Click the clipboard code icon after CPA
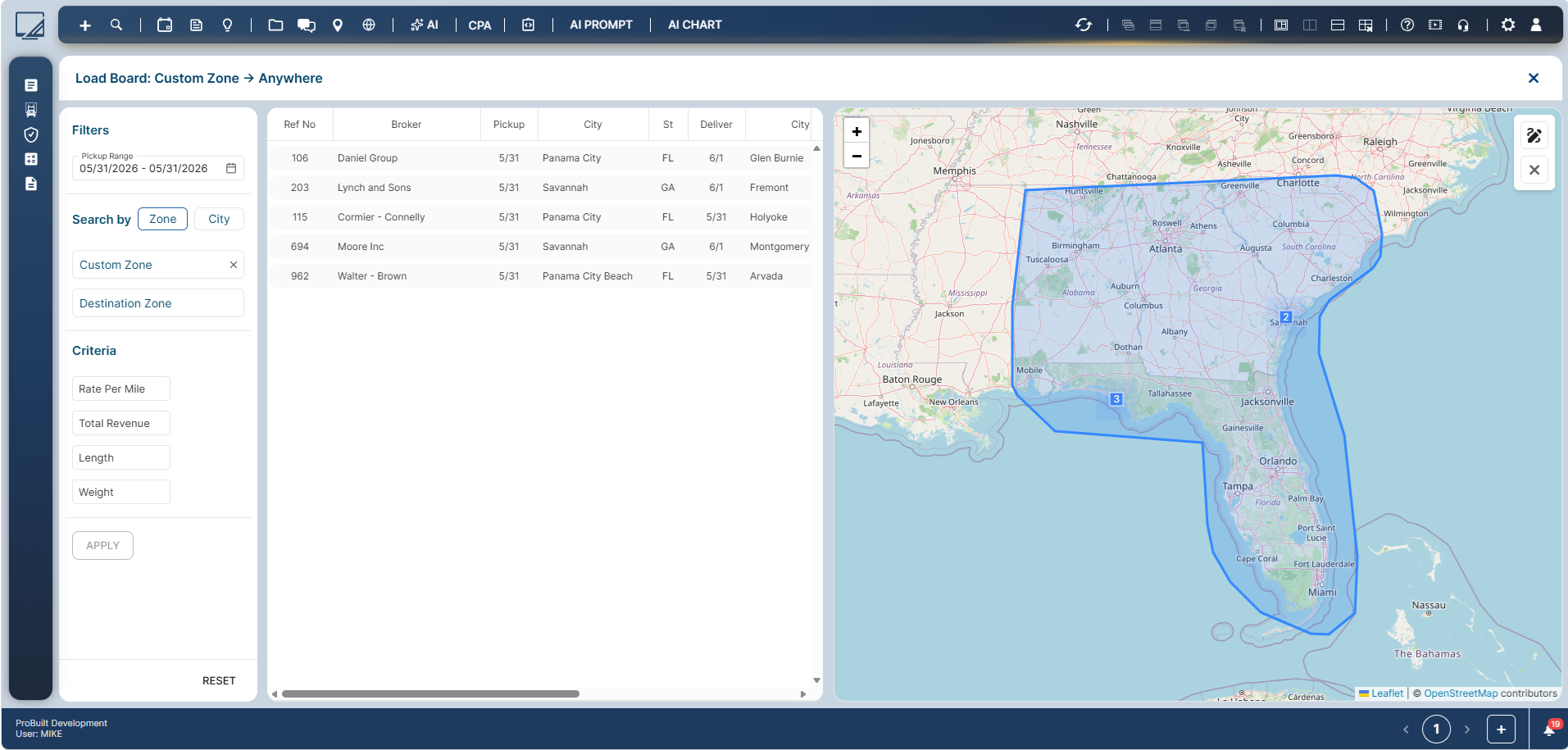The height and width of the screenshot is (750, 1568). coord(529,25)
